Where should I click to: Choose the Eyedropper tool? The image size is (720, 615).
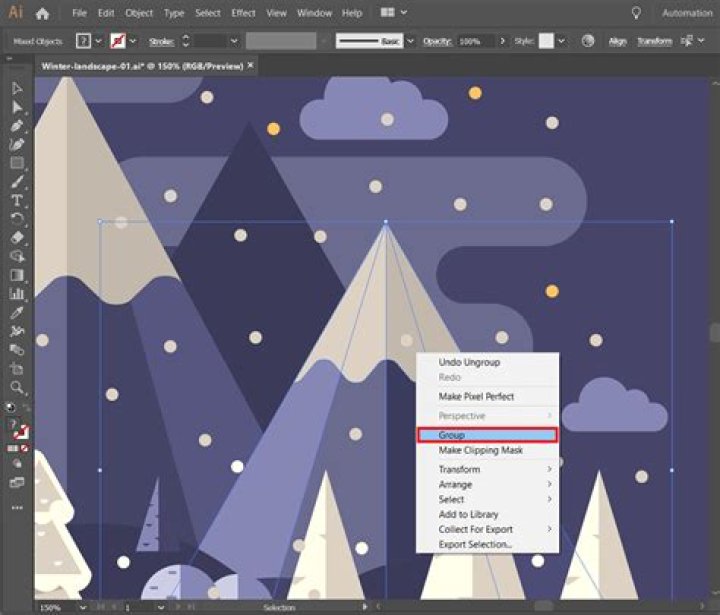[x=17, y=313]
